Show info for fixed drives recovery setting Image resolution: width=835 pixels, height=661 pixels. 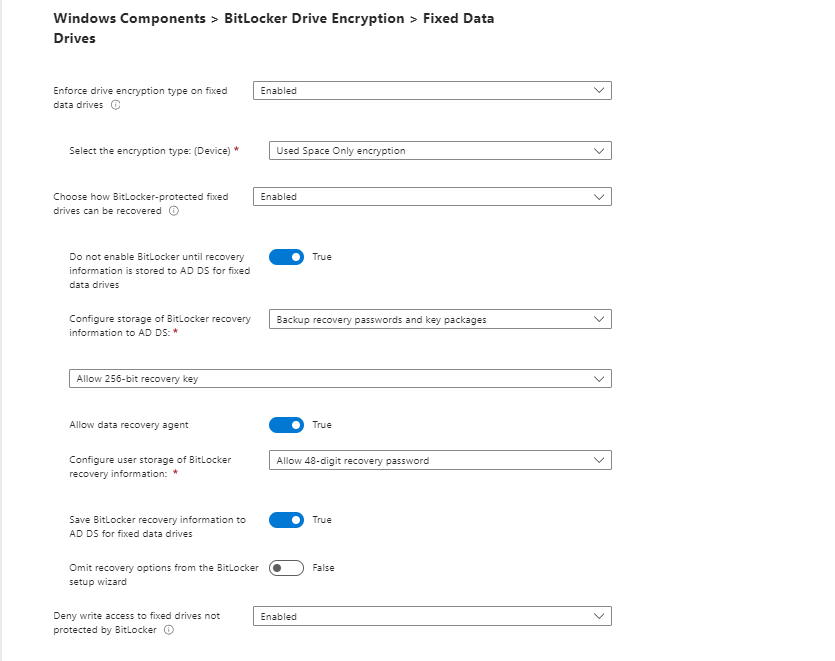[174, 211]
